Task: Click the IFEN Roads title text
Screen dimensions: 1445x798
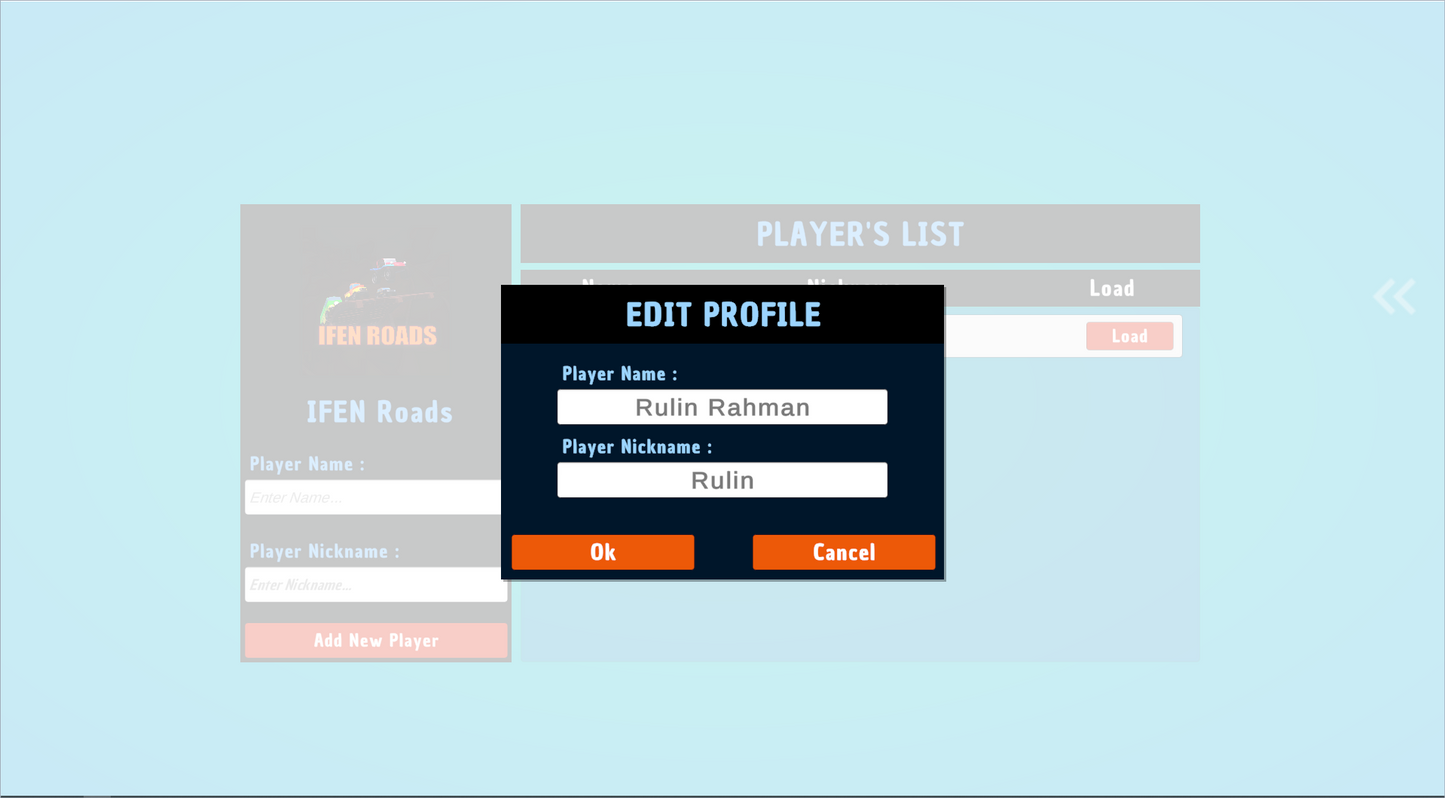Action: [x=379, y=411]
